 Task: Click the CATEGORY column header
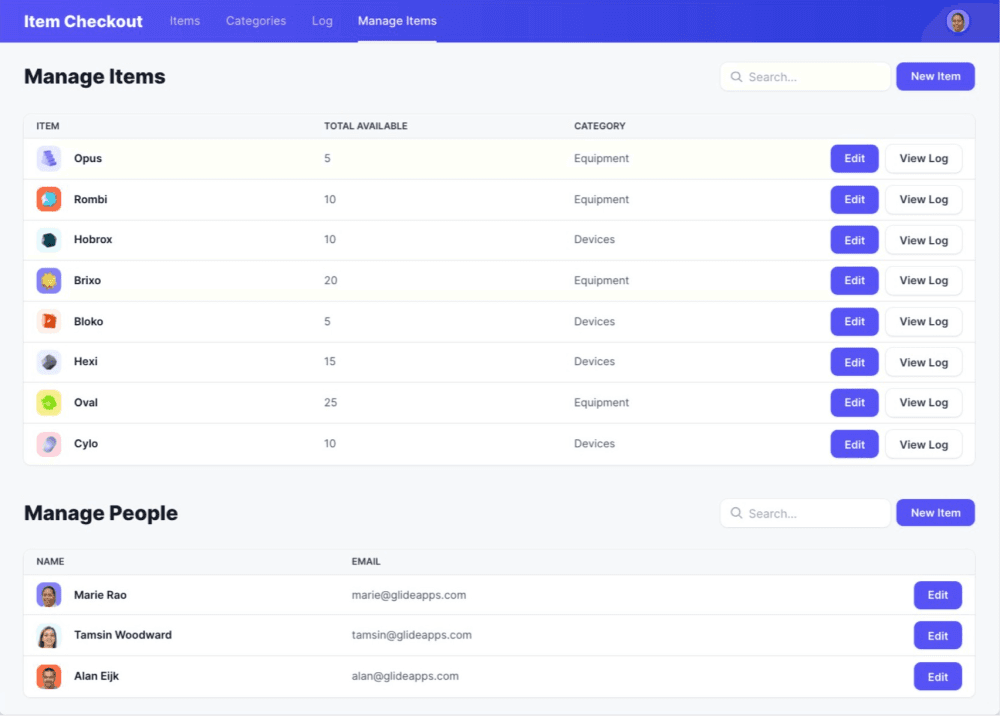pos(599,126)
